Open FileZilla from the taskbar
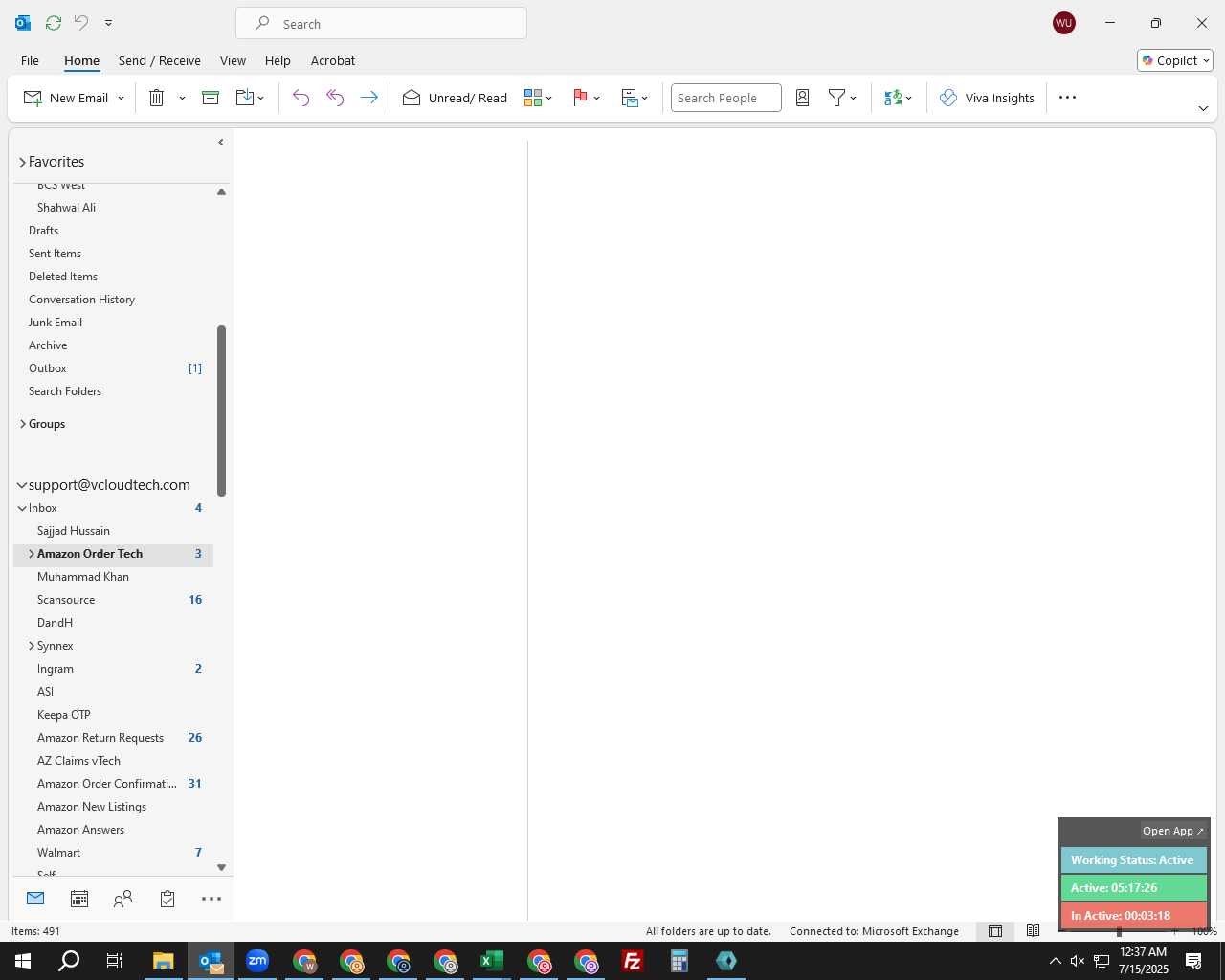The height and width of the screenshot is (980, 1225). 633,961
